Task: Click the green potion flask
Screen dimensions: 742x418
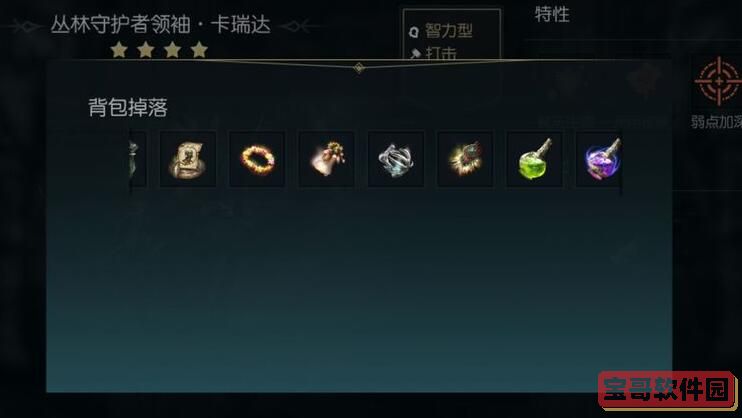Action: point(535,160)
